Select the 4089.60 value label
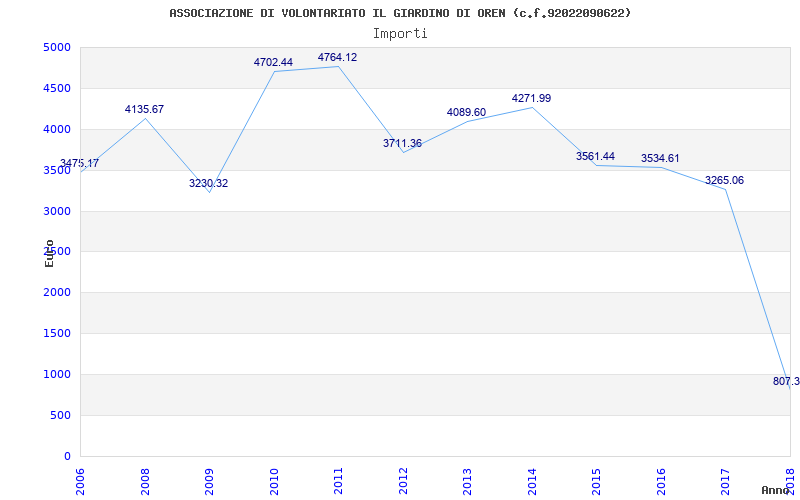 (466, 112)
